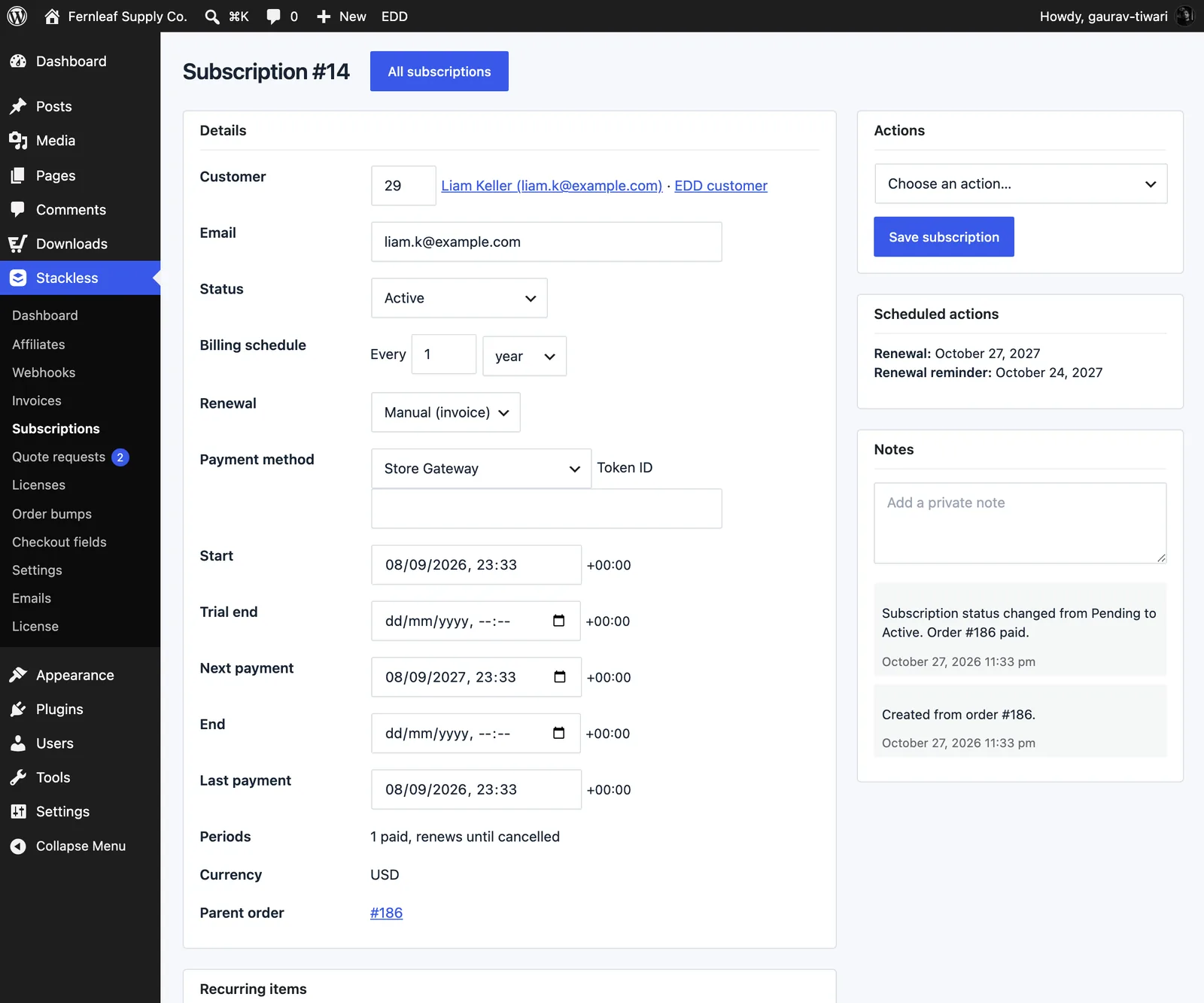Go to Checkout fields submenu item
This screenshot has height=1003, width=1204.
[x=59, y=542]
